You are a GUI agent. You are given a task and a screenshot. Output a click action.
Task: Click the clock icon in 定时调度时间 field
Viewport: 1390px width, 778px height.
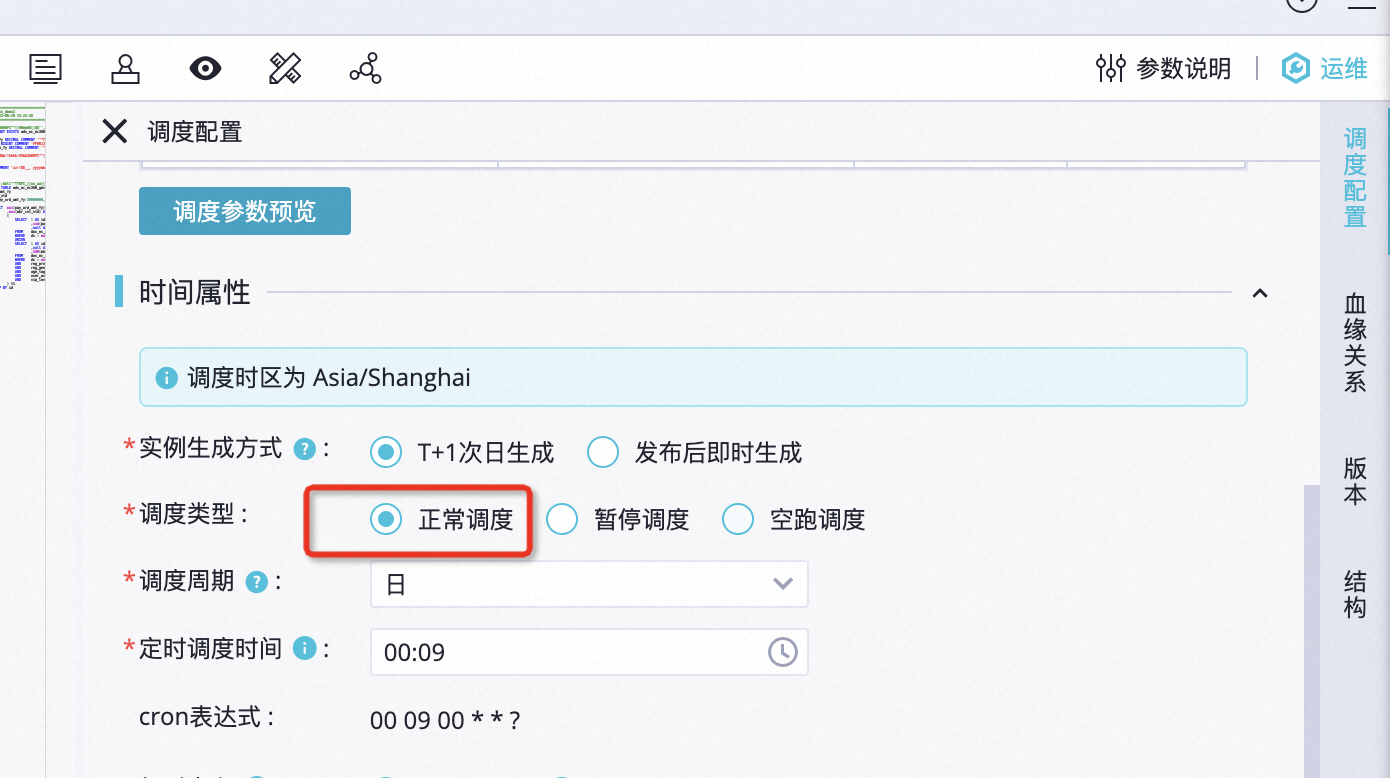click(782, 652)
